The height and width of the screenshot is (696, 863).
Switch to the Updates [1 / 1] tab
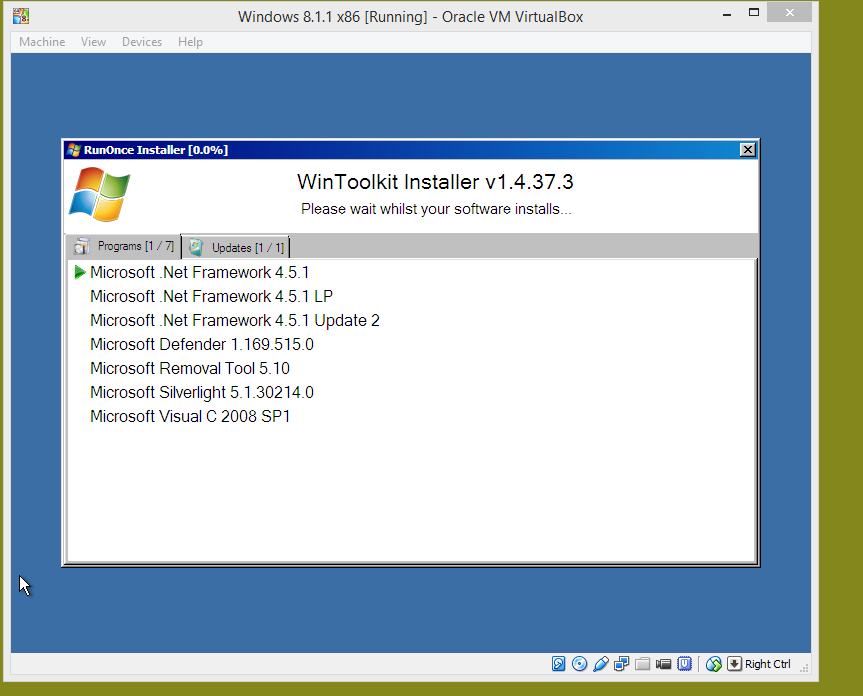tap(236, 247)
